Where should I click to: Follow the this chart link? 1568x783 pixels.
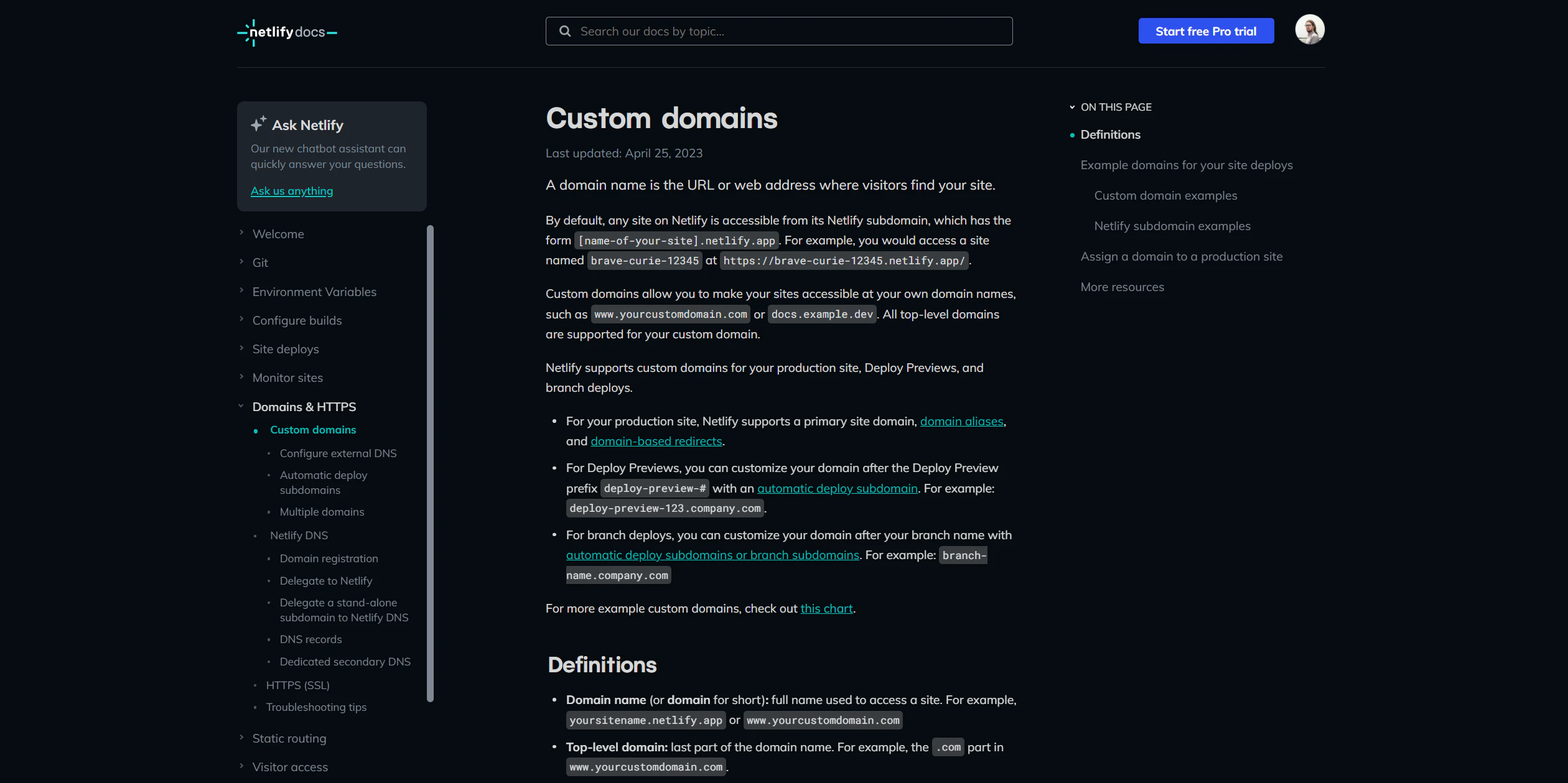pos(826,608)
